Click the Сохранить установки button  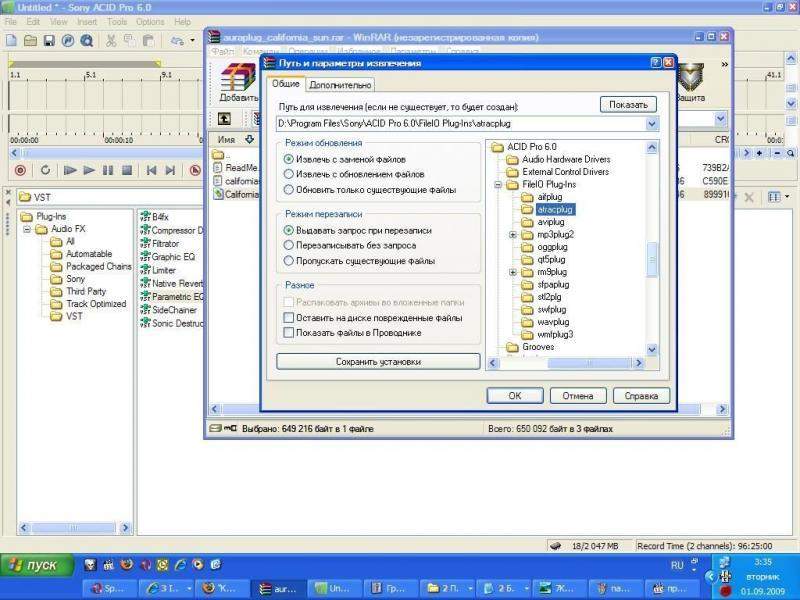coord(376,362)
